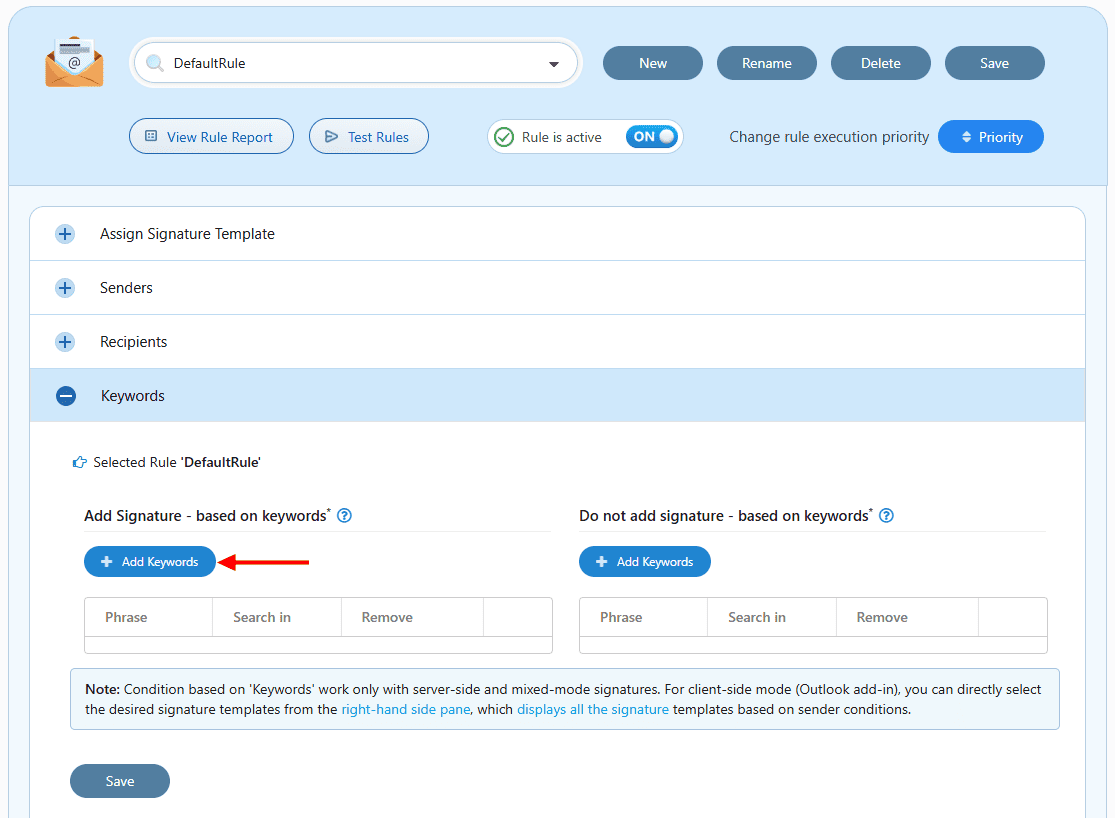Click the email envelope app logo
The image size is (1115, 818).
pos(74,62)
